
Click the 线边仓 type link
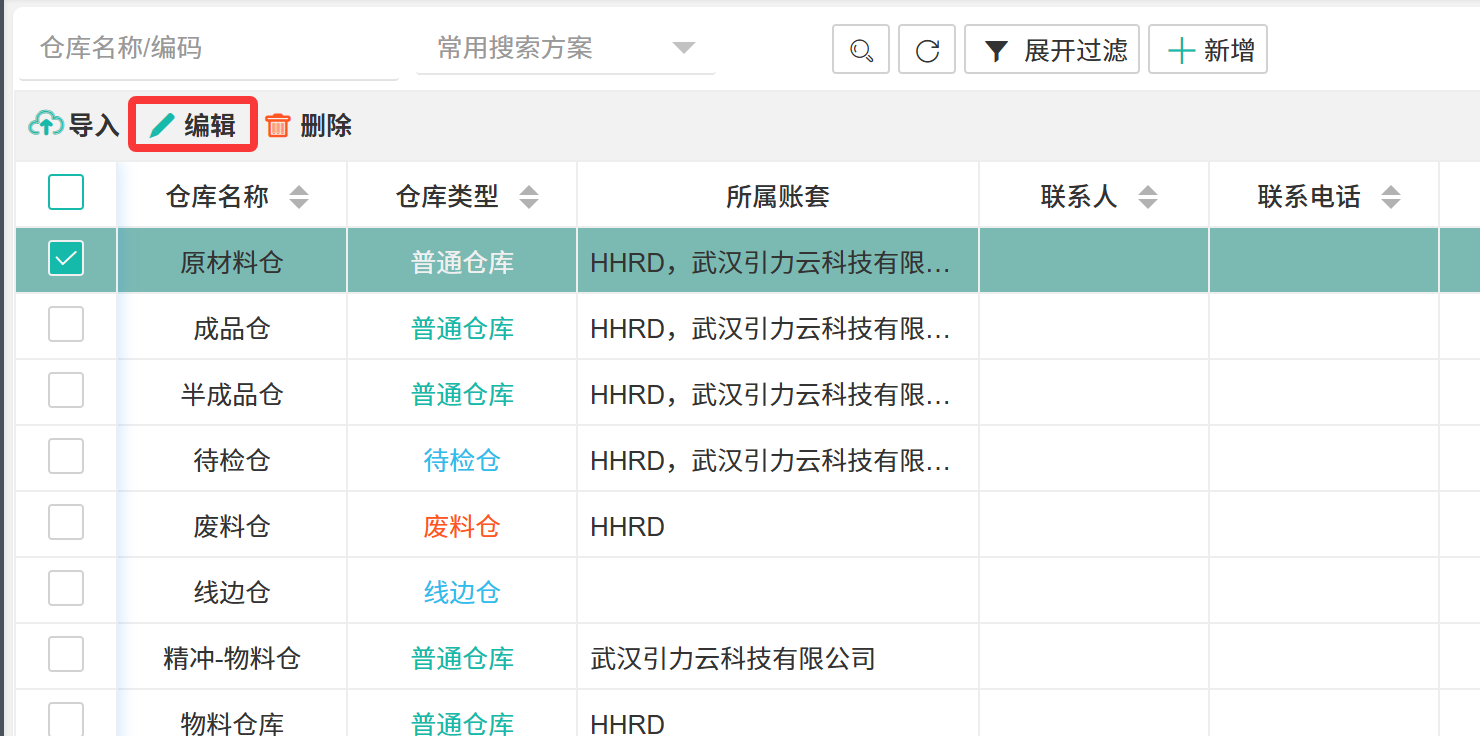[462, 593]
